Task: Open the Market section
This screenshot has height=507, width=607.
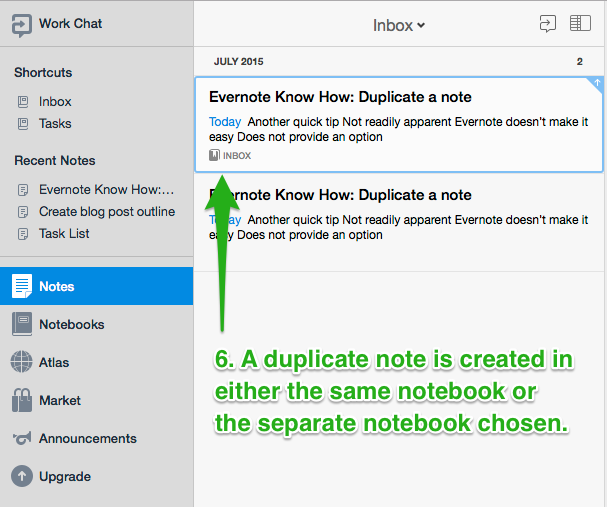Action: coord(60,400)
